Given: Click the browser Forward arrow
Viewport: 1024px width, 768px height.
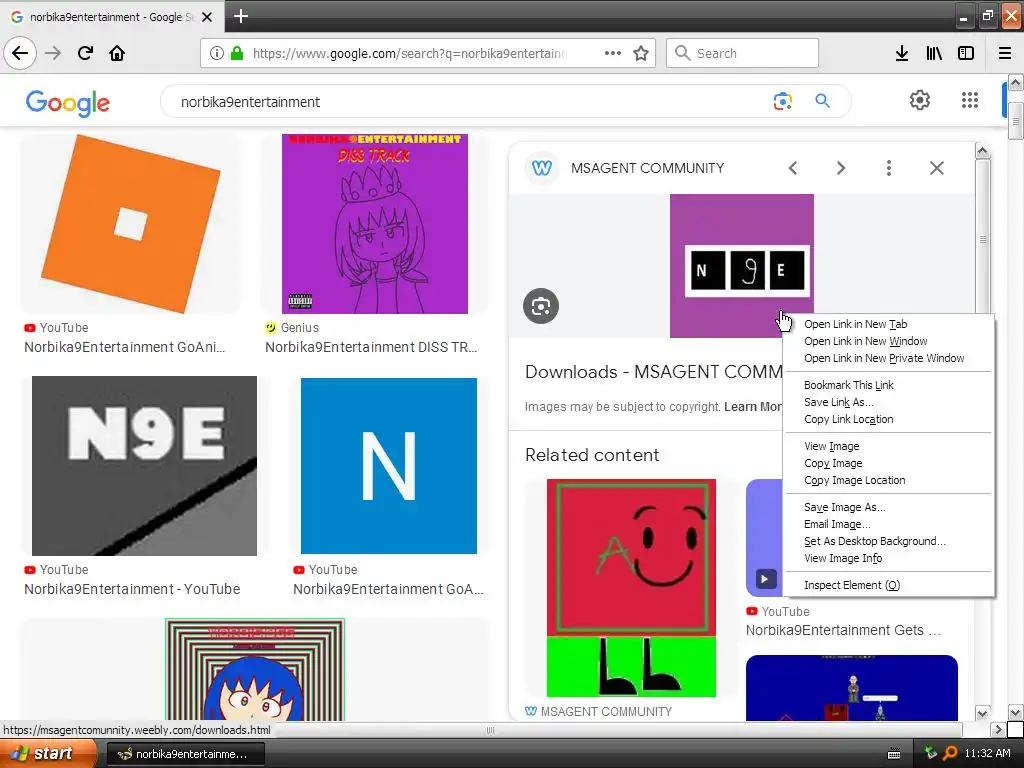Looking at the screenshot, I should 53,53.
